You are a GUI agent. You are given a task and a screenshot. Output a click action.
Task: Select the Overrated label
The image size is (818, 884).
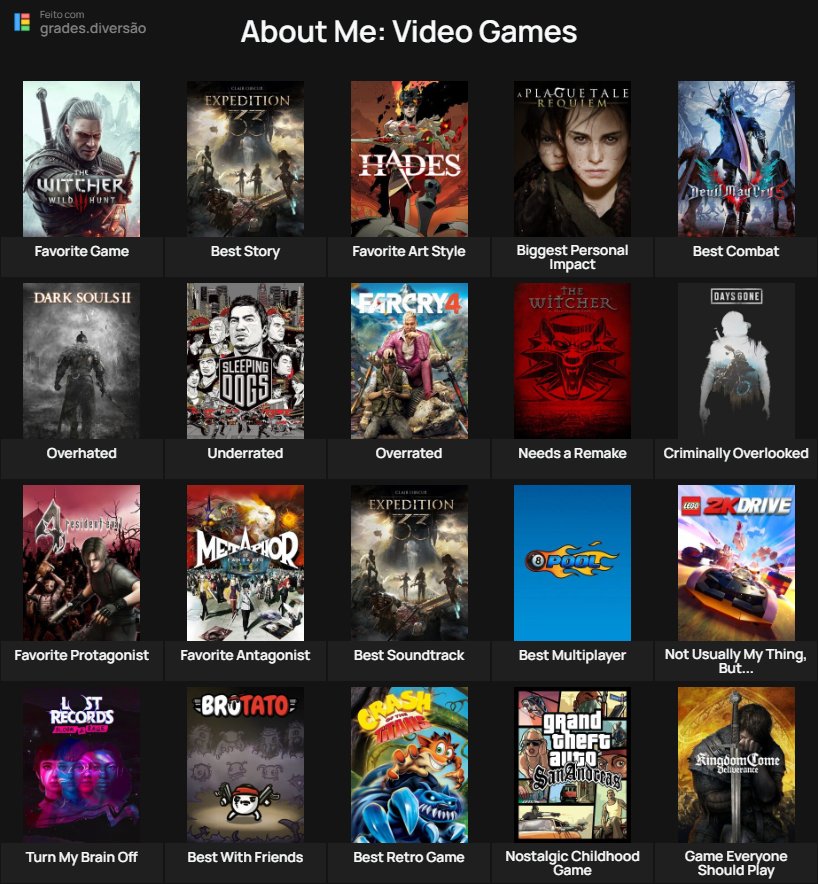(409, 453)
